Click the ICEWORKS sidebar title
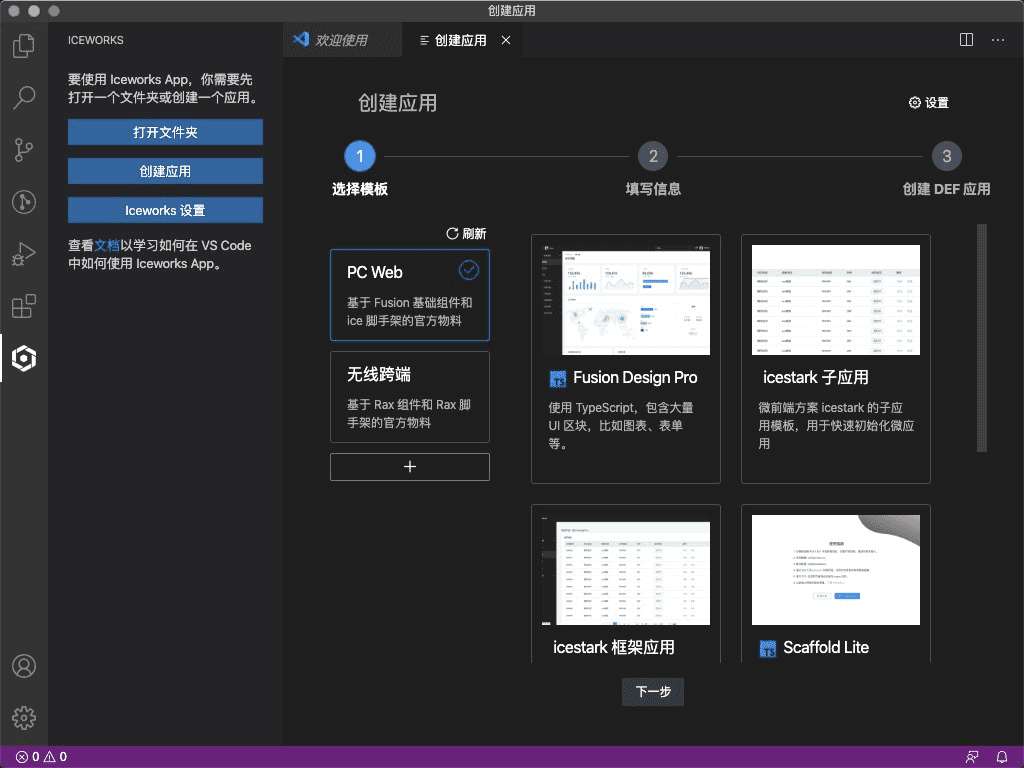The height and width of the screenshot is (768, 1024). pyautogui.click(x=96, y=40)
